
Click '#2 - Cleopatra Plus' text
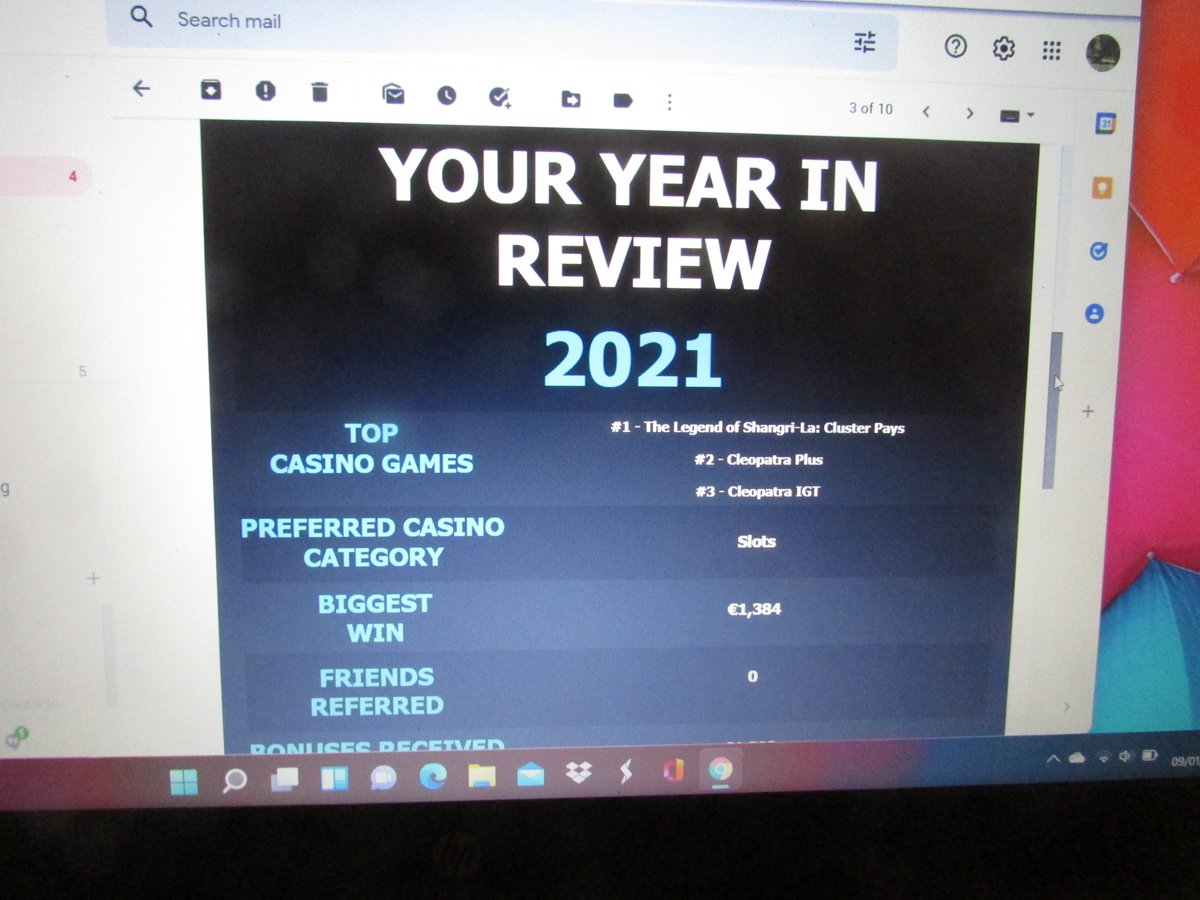759,460
